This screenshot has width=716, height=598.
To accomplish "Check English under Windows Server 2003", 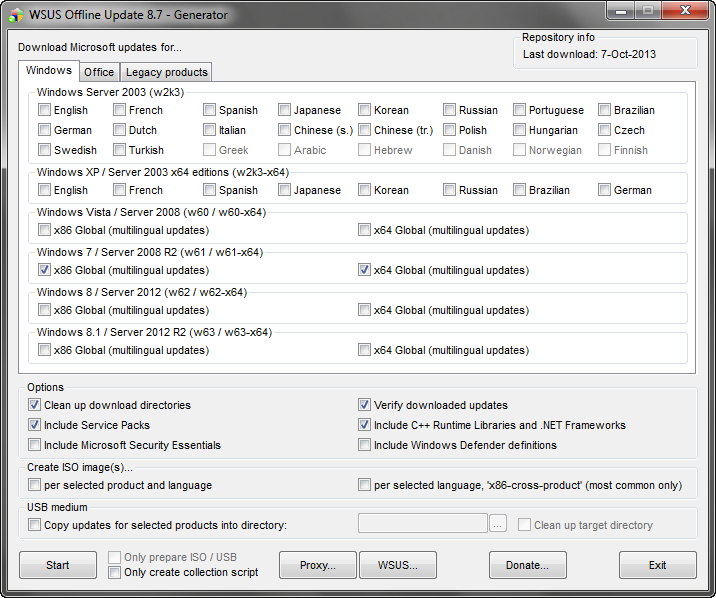I will click(44, 110).
